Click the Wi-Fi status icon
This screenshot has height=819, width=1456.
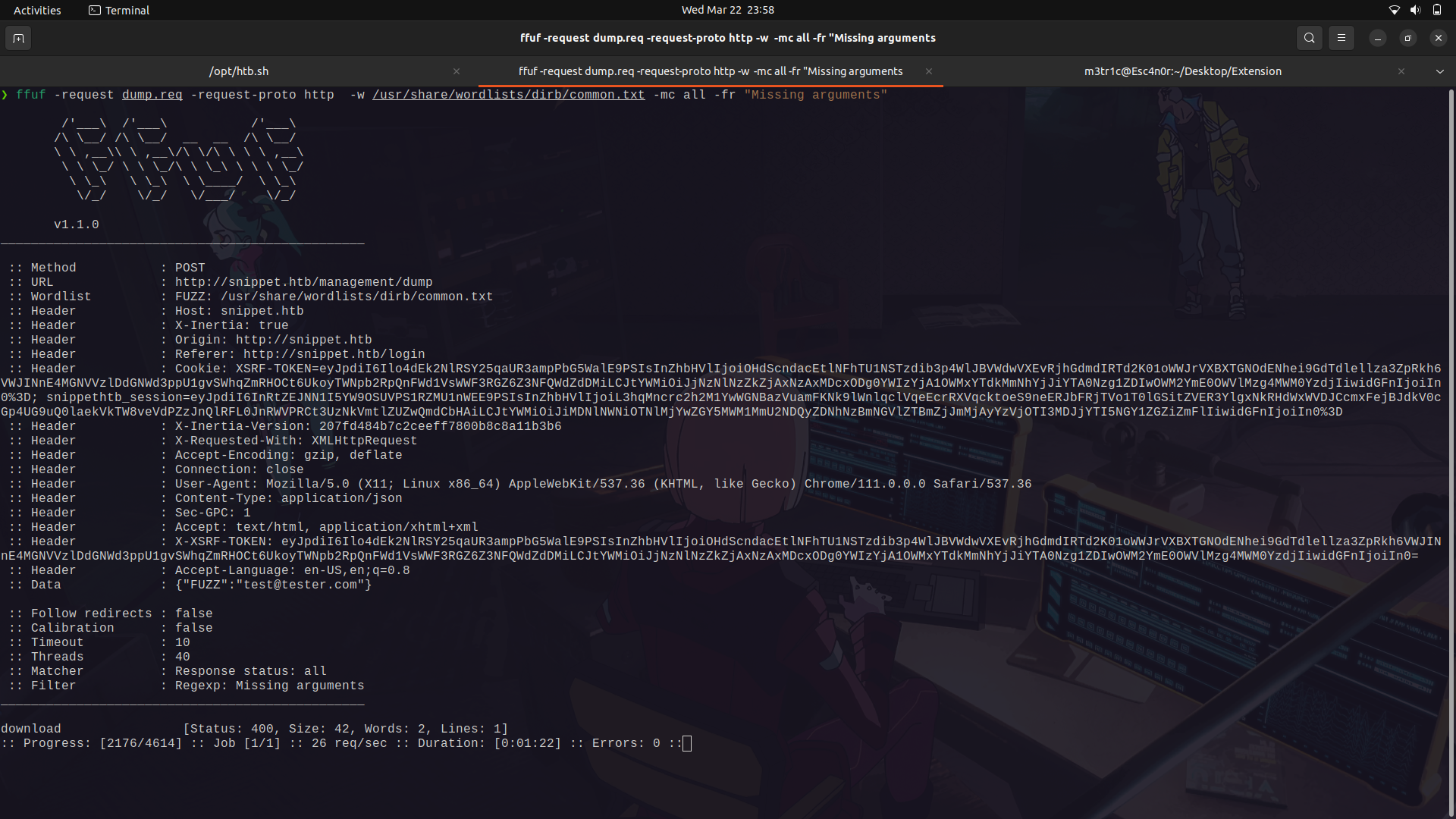(x=1394, y=10)
